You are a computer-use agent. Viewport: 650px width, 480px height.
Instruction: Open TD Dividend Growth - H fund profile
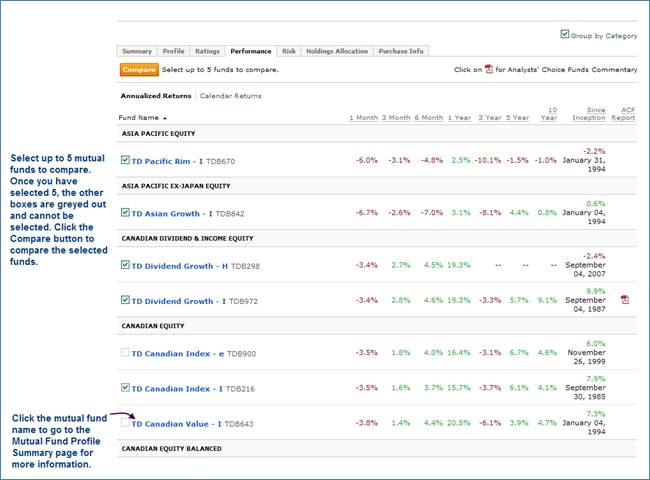point(180,266)
